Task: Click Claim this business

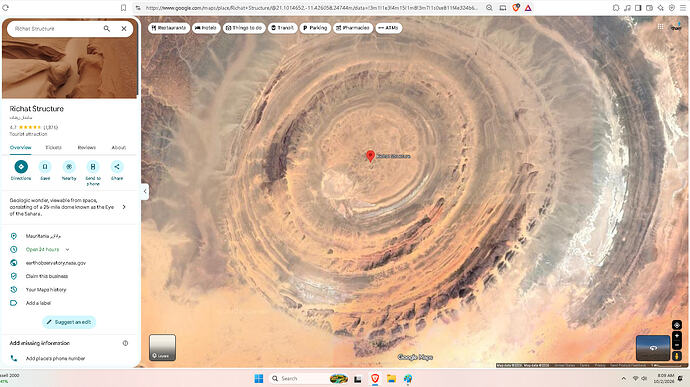Action: [x=47, y=276]
